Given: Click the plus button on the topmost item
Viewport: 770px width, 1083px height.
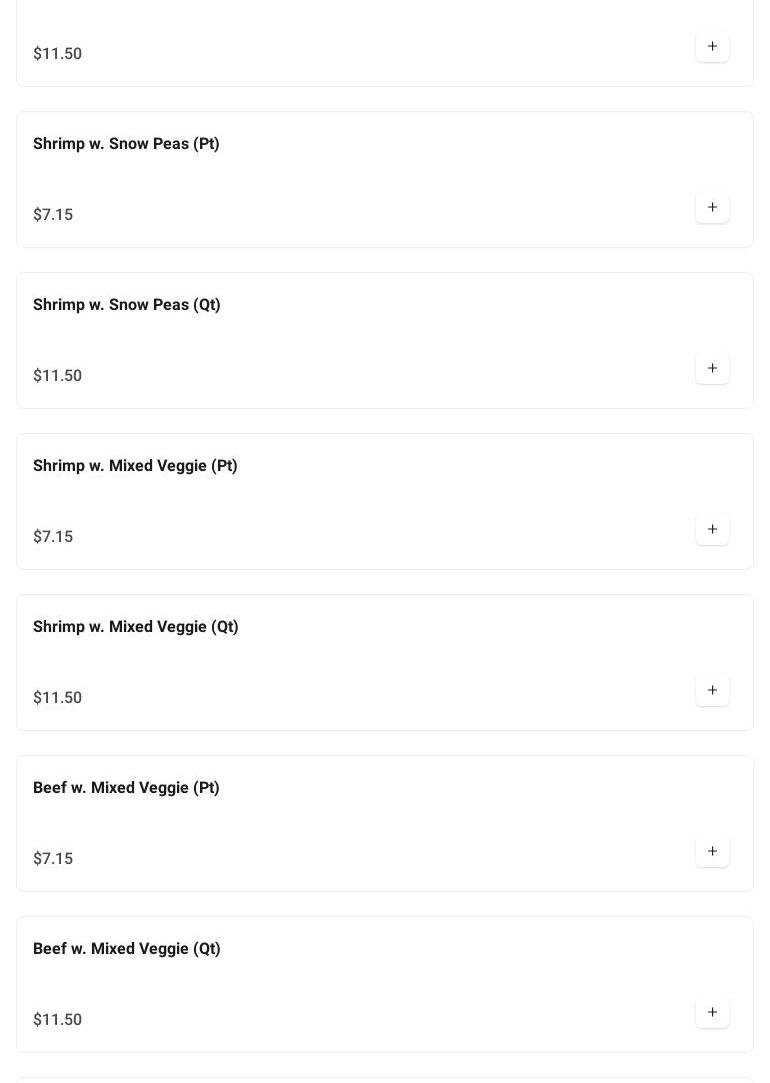Looking at the screenshot, I should pyautogui.click(x=712, y=47).
